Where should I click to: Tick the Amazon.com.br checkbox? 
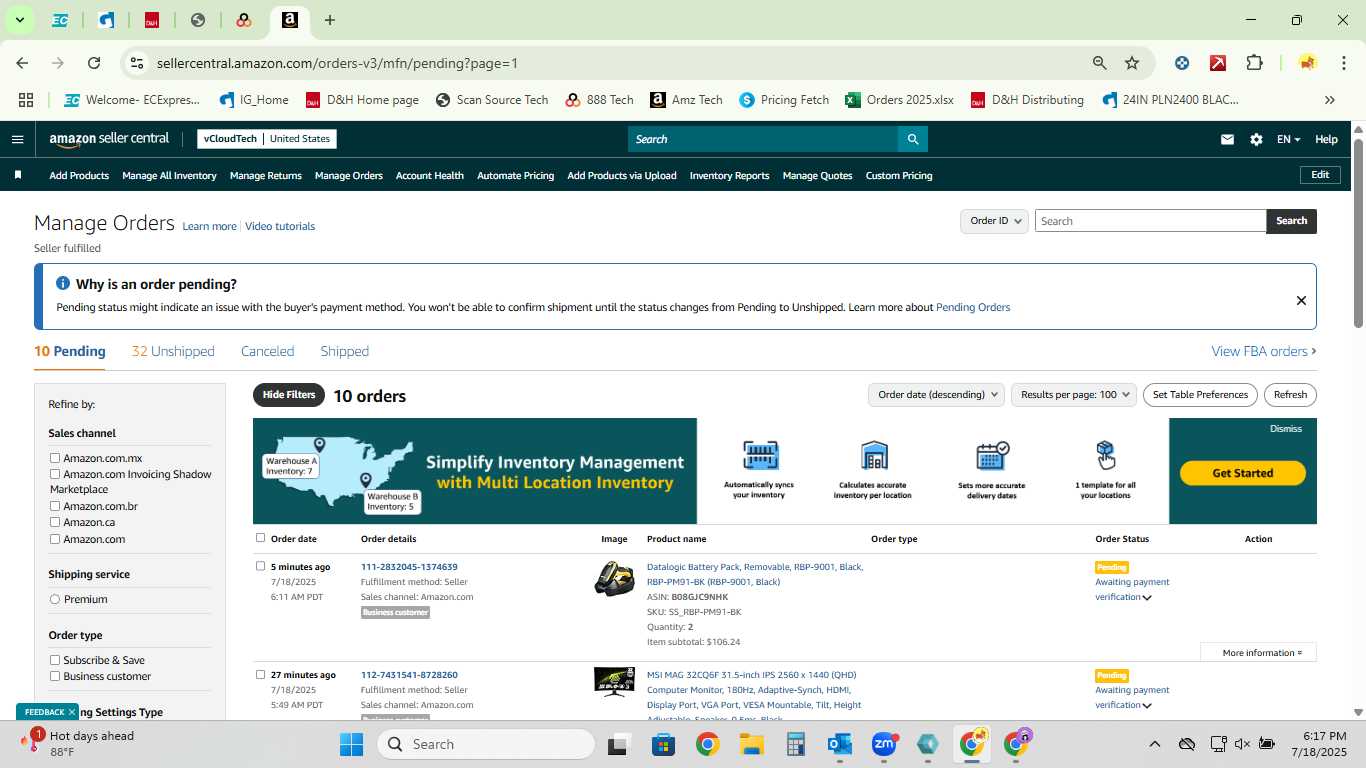55,506
